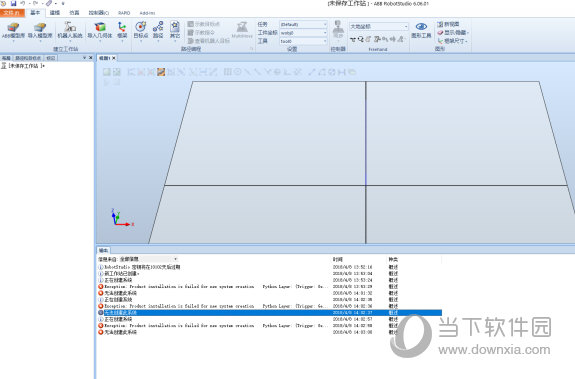Switch to the RAPID ribbon tab
The height and width of the screenshot is (379, 575).
[124, 13]
